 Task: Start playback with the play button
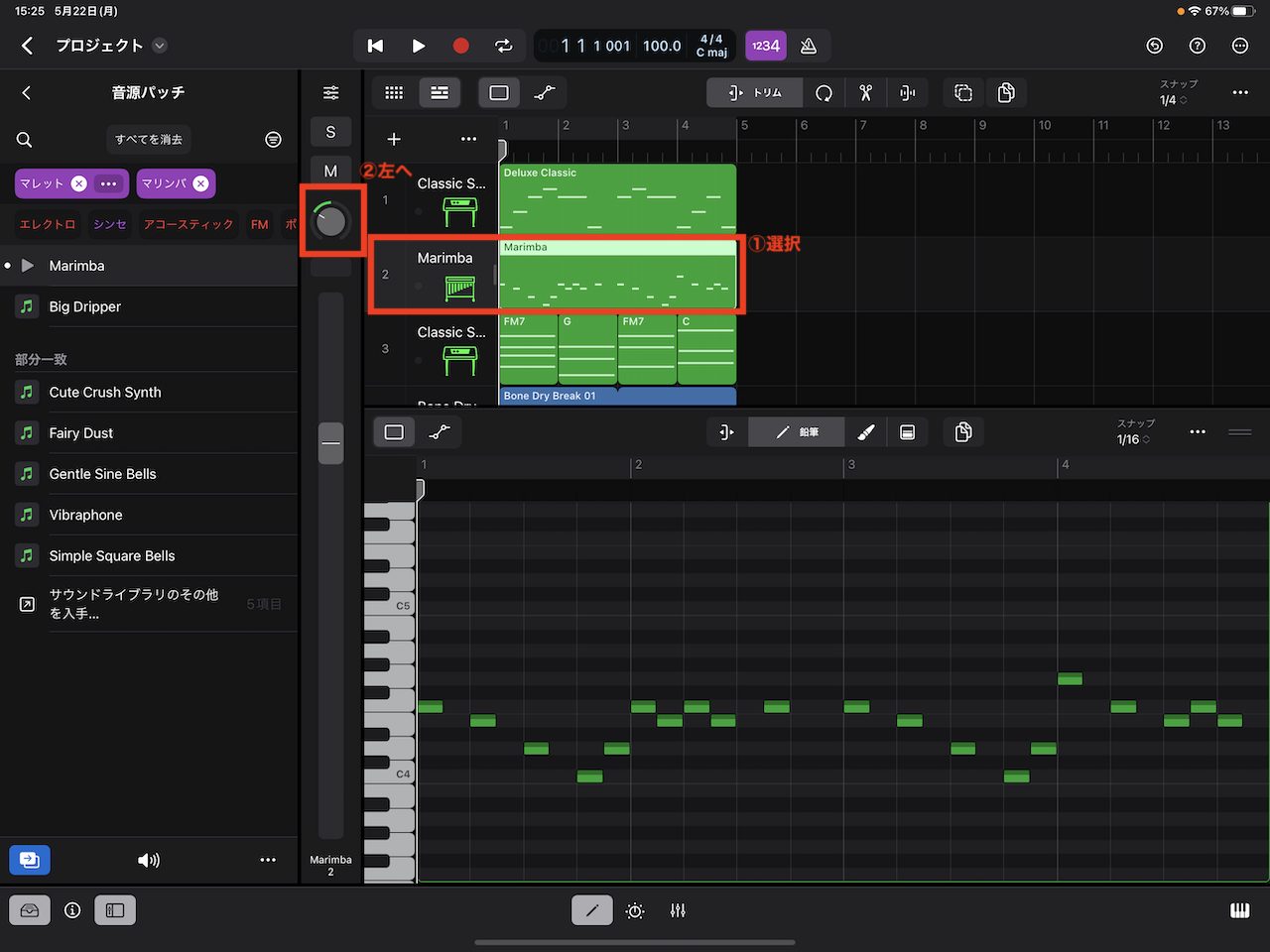[418, 46]
